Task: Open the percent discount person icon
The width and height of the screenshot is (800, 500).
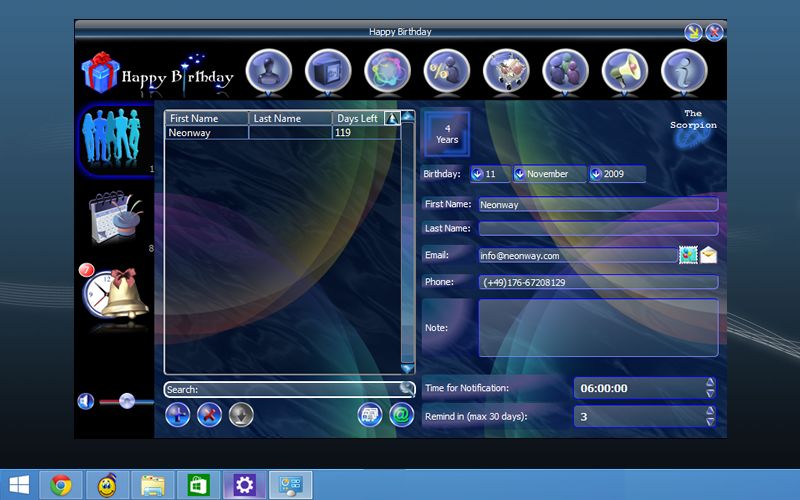Action: click(446, 71)
